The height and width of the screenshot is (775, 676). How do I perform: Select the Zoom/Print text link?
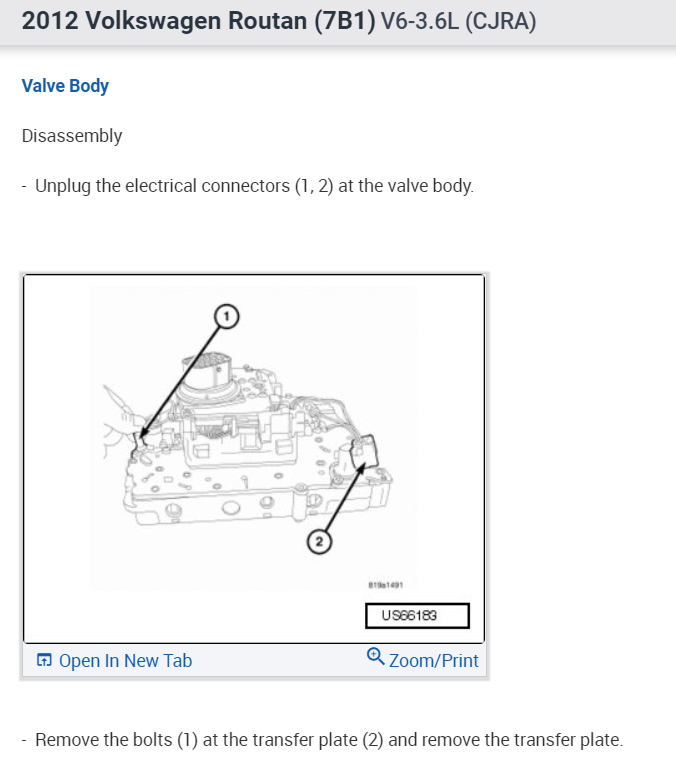[x=433, y=661]
